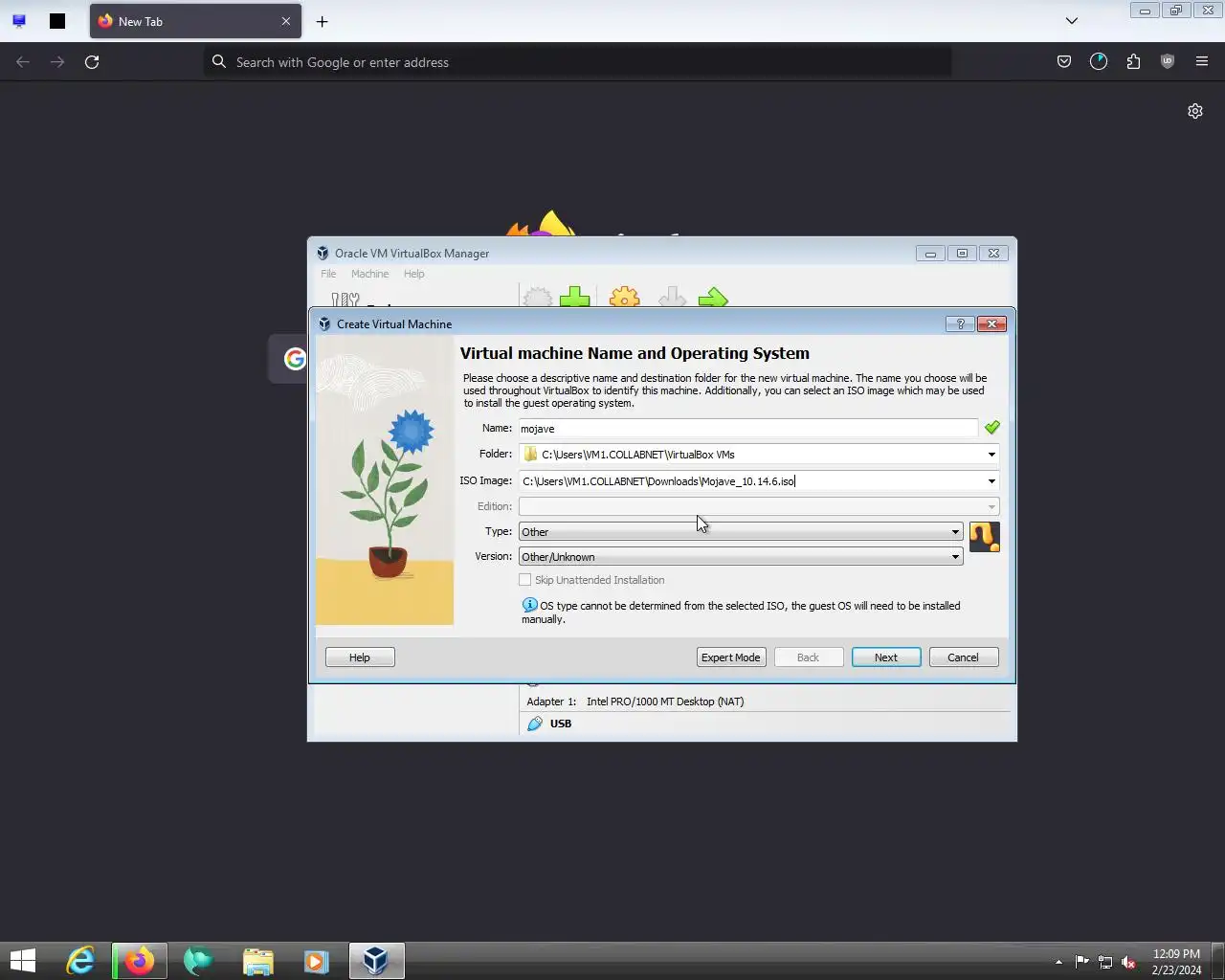The height and width of the screenshot is (980, 1225).
Task: Focus the Firefox address search bar
Action: pyautogui.click(x=577, y=62)
